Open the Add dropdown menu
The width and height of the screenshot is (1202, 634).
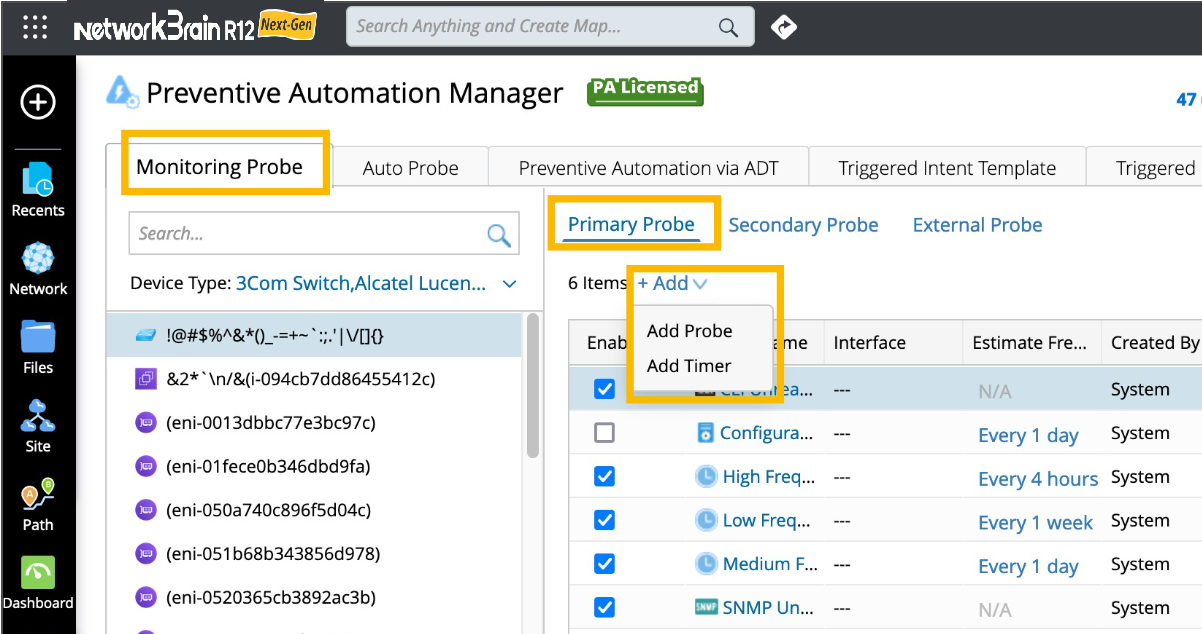[671, 283]
